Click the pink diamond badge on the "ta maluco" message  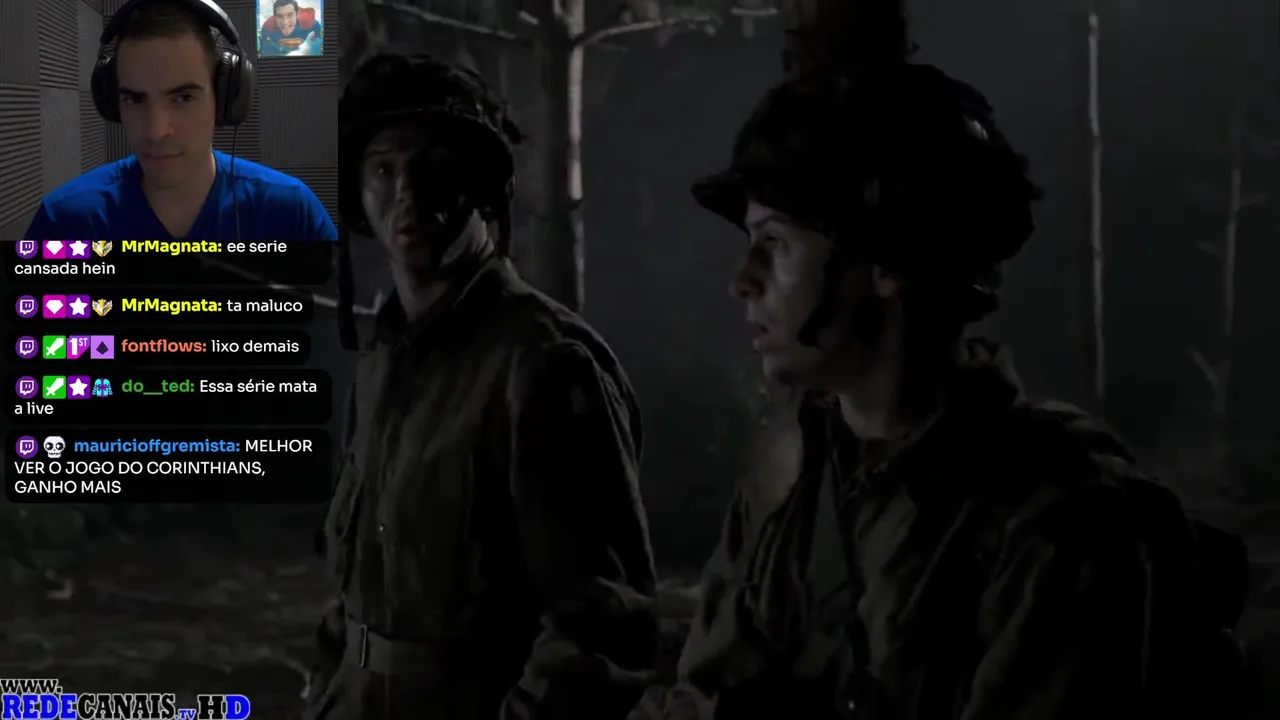(x=54, y=306)
